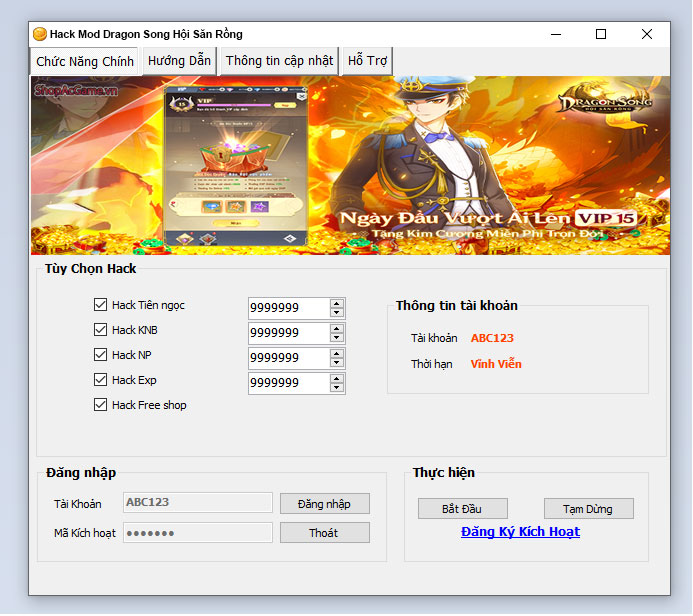693x616 pixels.
Task: Decrease the Hack Tiên ngọc value with down arrow
Action: coord(337,312)
